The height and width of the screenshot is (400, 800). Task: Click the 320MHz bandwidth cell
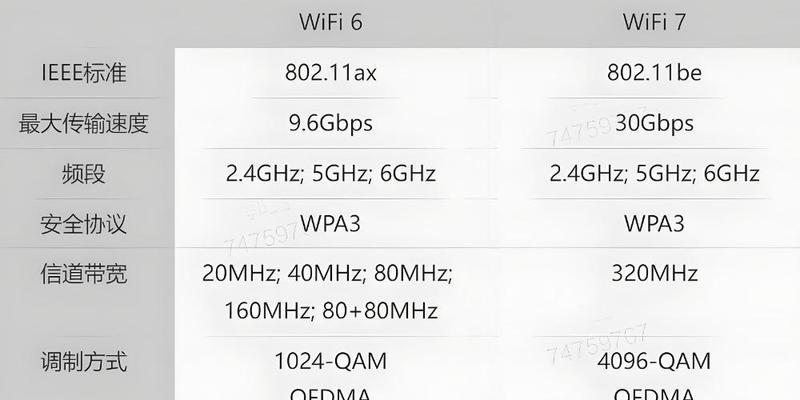(x=654, y=273)
